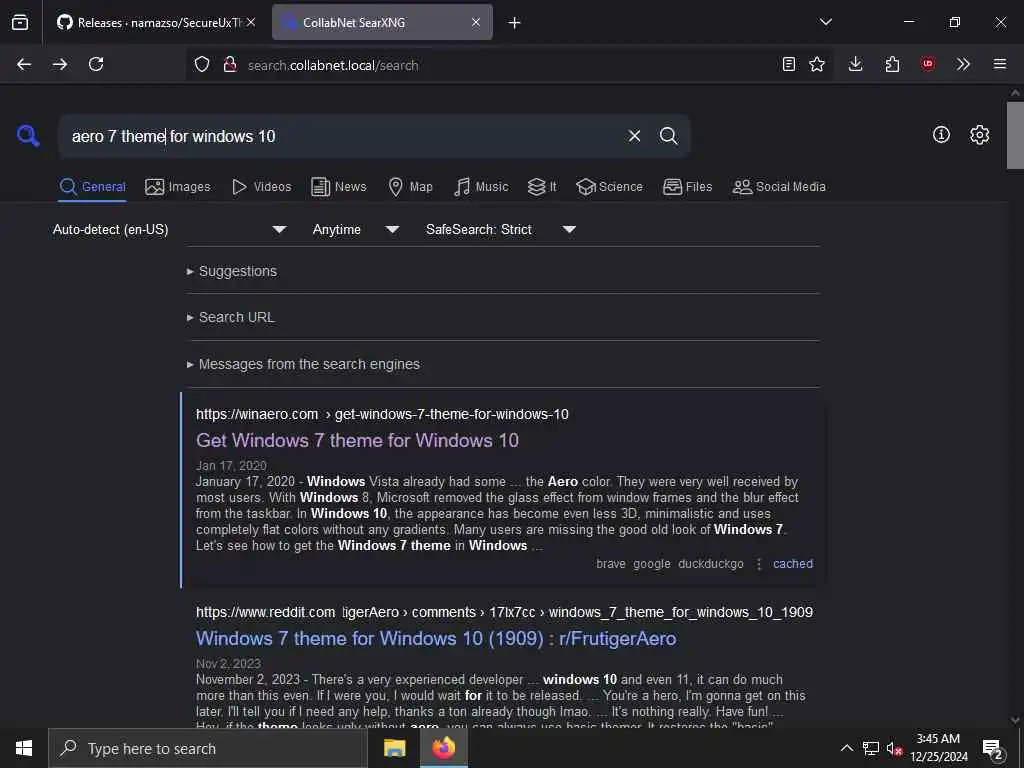The image size is (1024, 768).
Task: Open Get Windows 7 theme result
Action: coord(357,440)
